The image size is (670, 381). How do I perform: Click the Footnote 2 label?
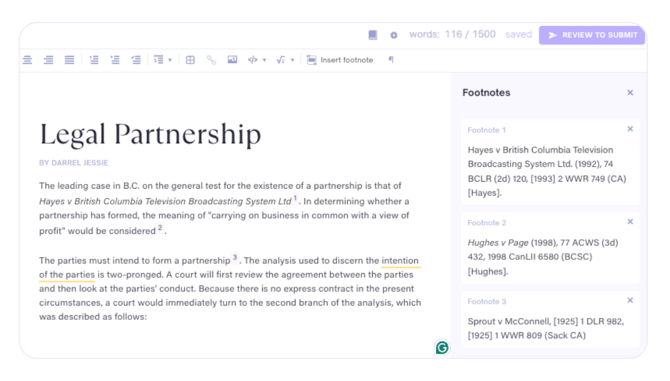tap(487, 223)
